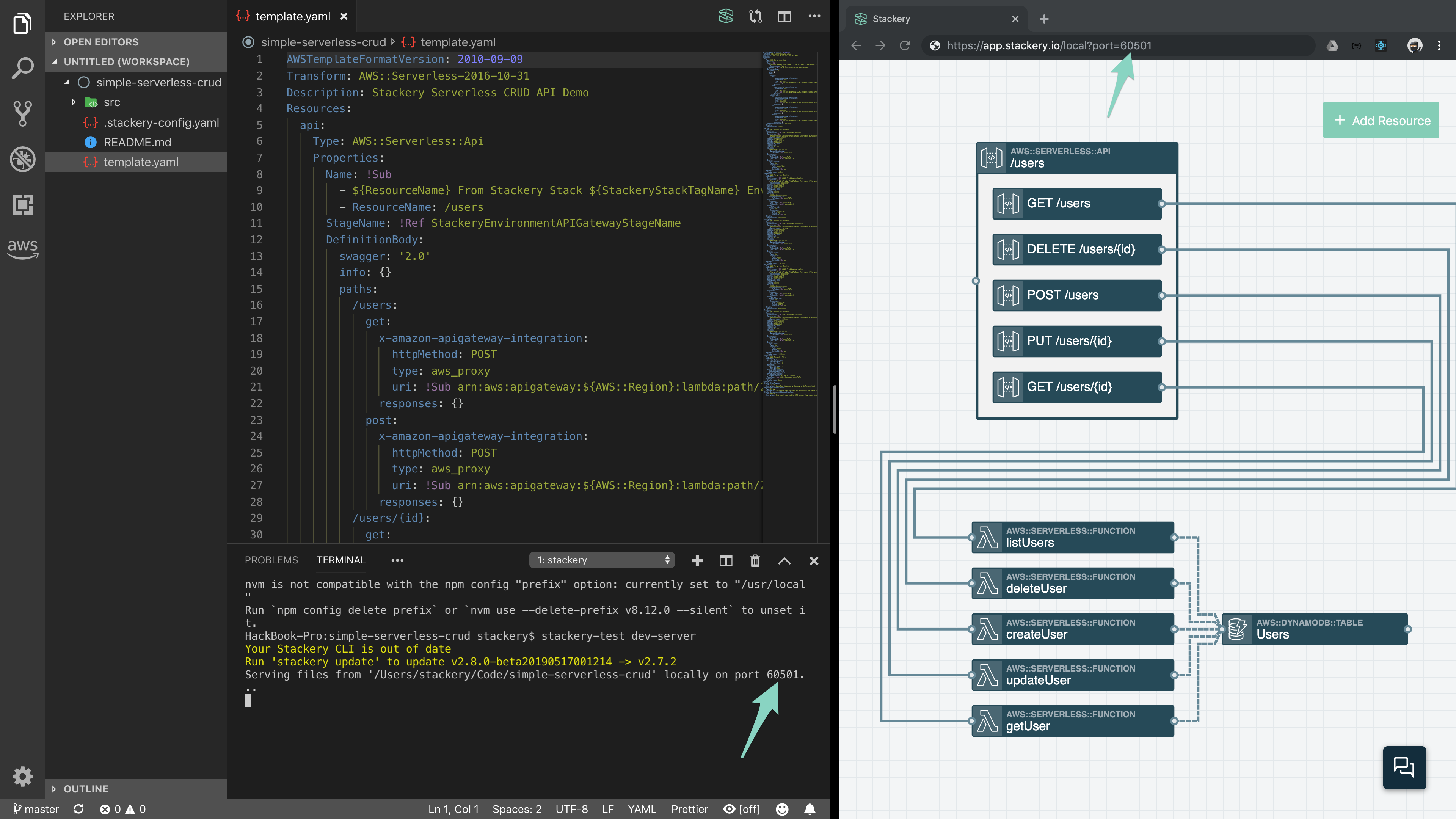Reload the Stackery browser page

click(x=905, y=45)
